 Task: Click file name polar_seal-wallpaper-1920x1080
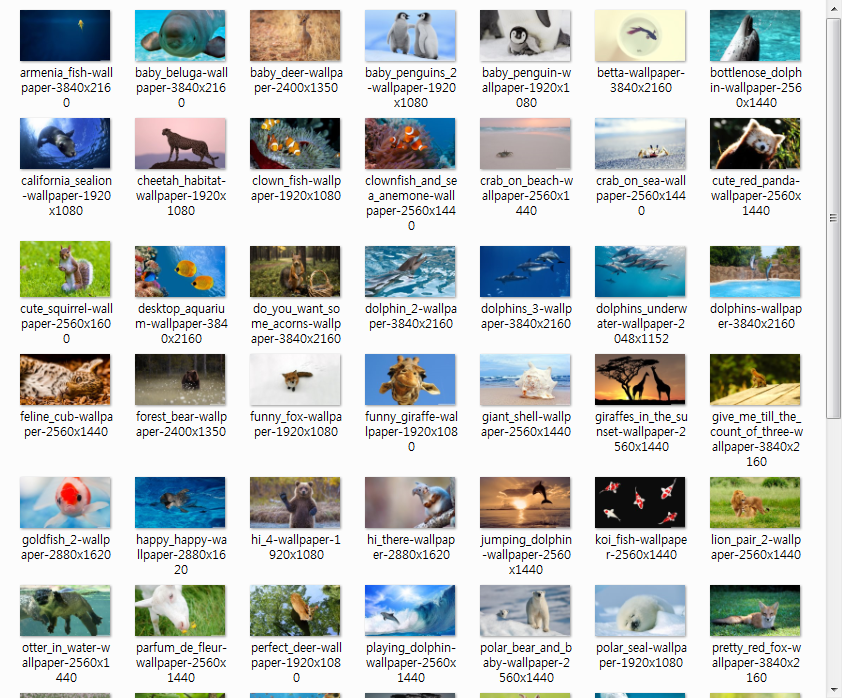(x=641, y=655)
